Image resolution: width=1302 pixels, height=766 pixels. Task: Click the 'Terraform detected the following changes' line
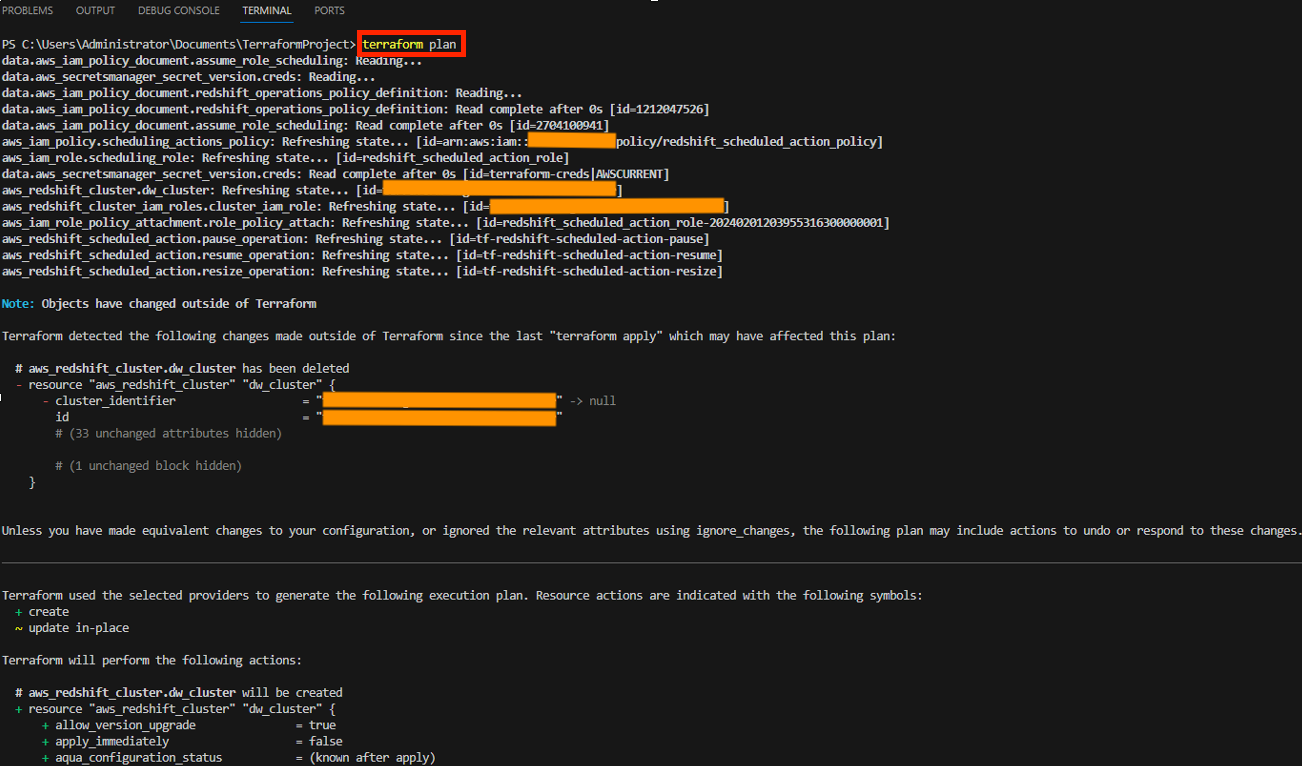[449, 336]
